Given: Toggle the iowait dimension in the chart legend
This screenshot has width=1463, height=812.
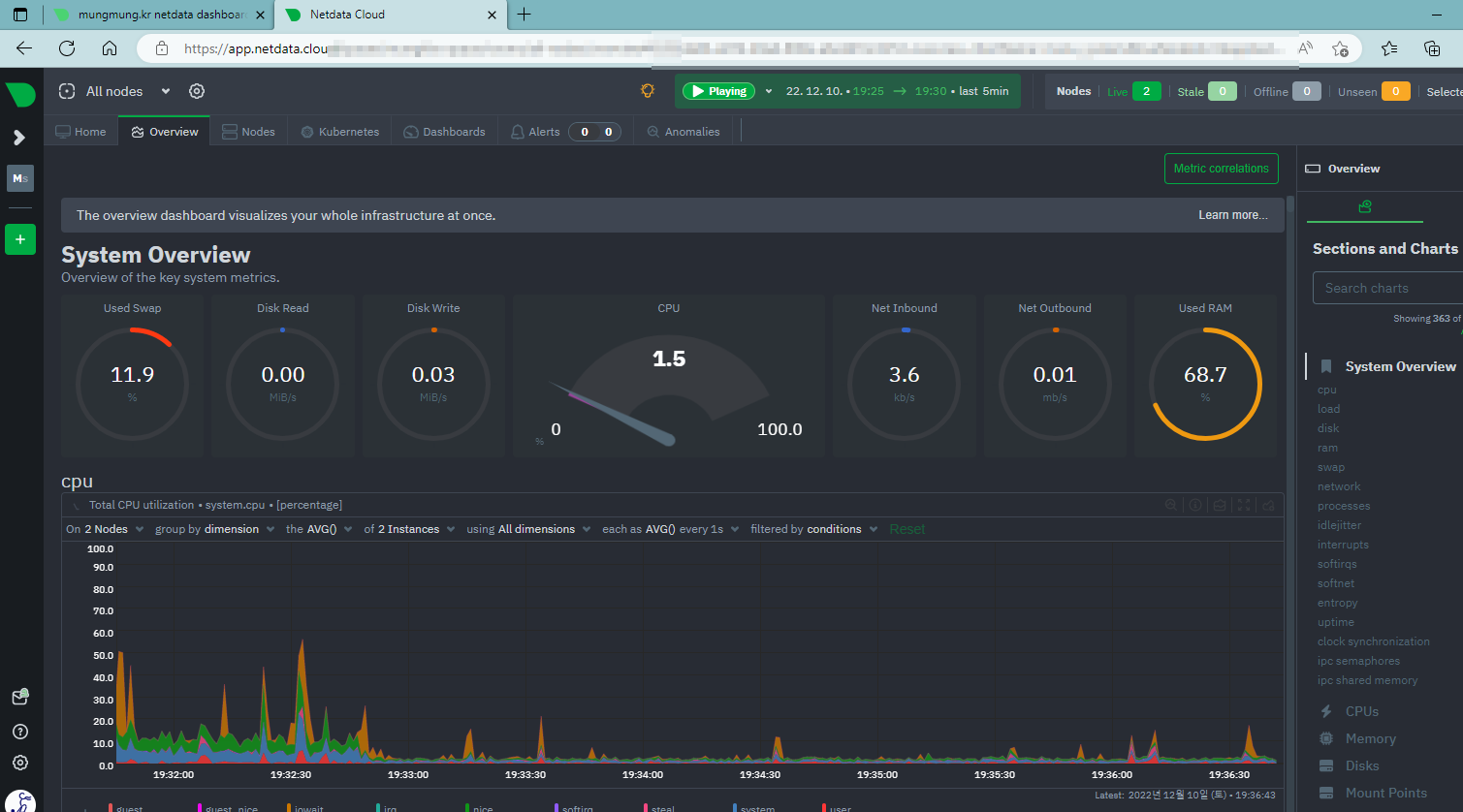Looking at the screenshot, I should [304, 808].
